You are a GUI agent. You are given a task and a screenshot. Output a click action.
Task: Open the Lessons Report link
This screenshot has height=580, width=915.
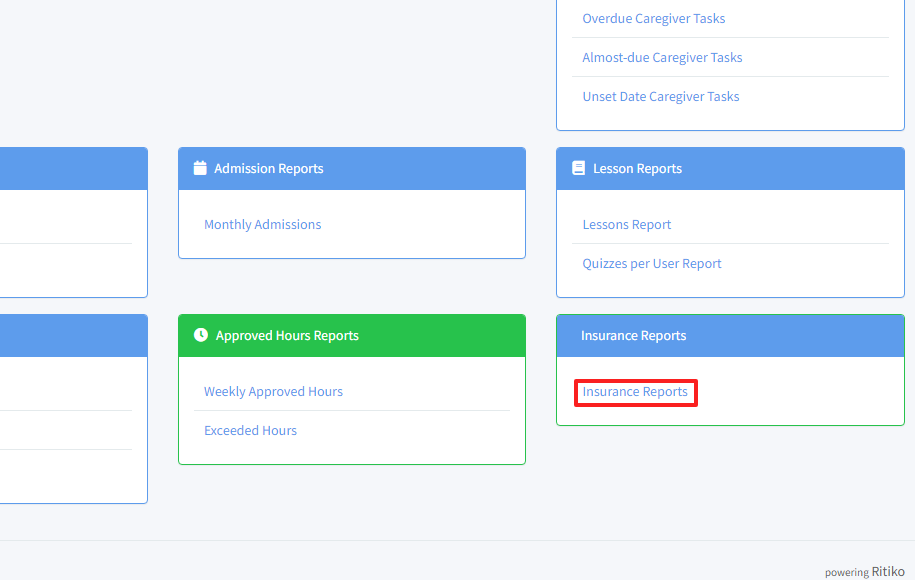(626, 224)
